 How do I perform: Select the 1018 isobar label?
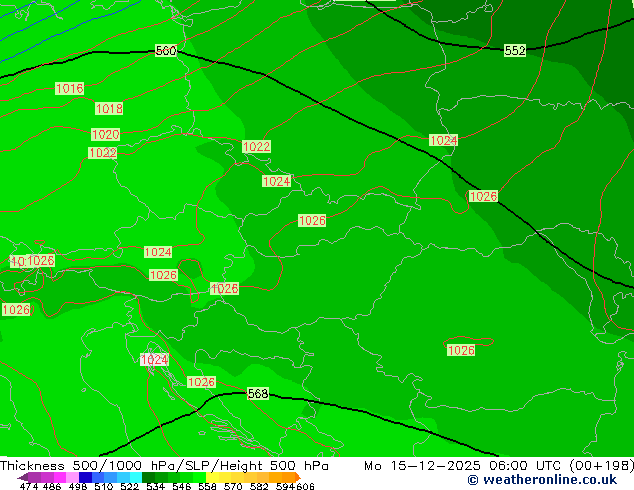point(109,108)
